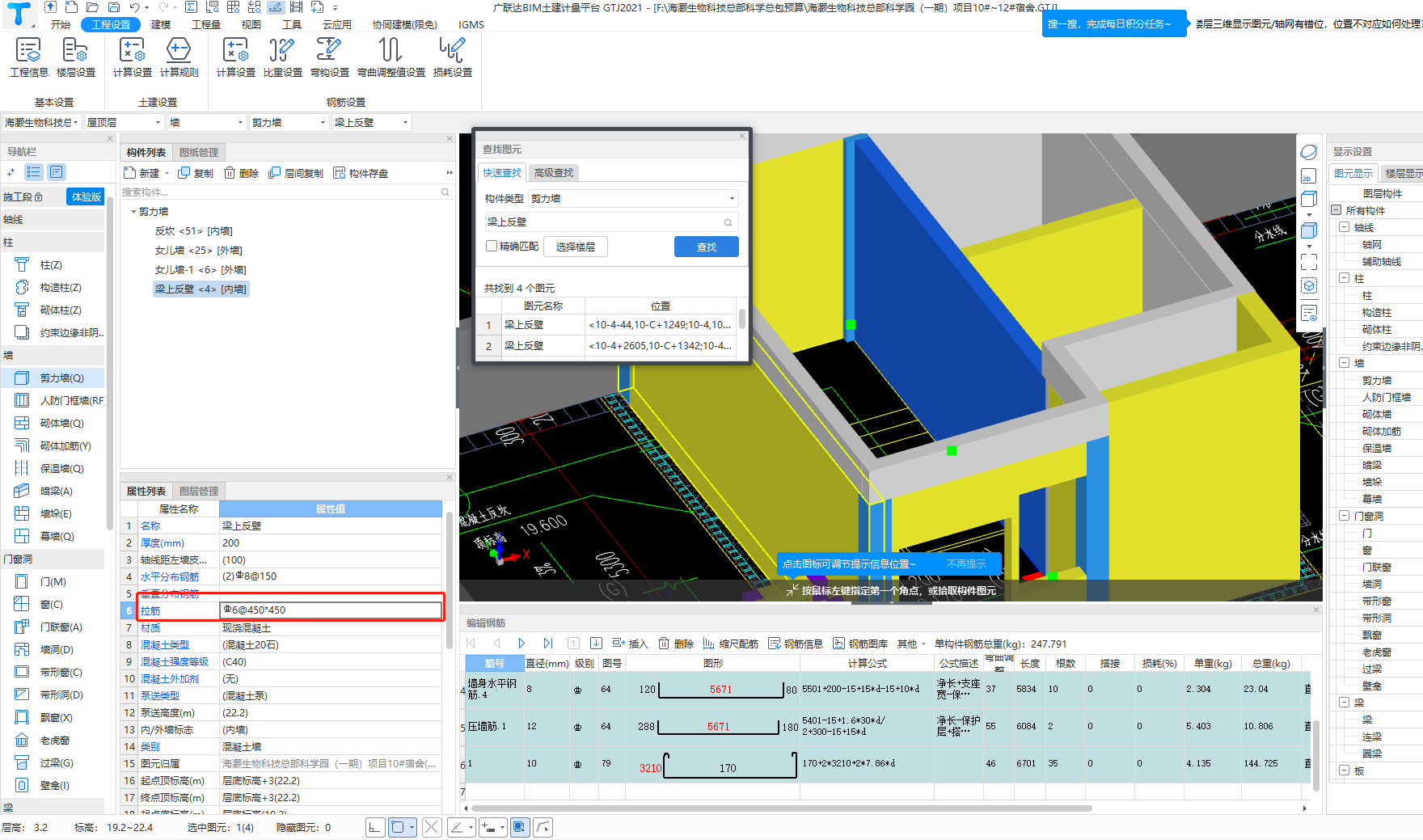Screen dimensions: 1423x840
Task: Collapse 所有构件 root in display tree
Action: (1336, 210)
